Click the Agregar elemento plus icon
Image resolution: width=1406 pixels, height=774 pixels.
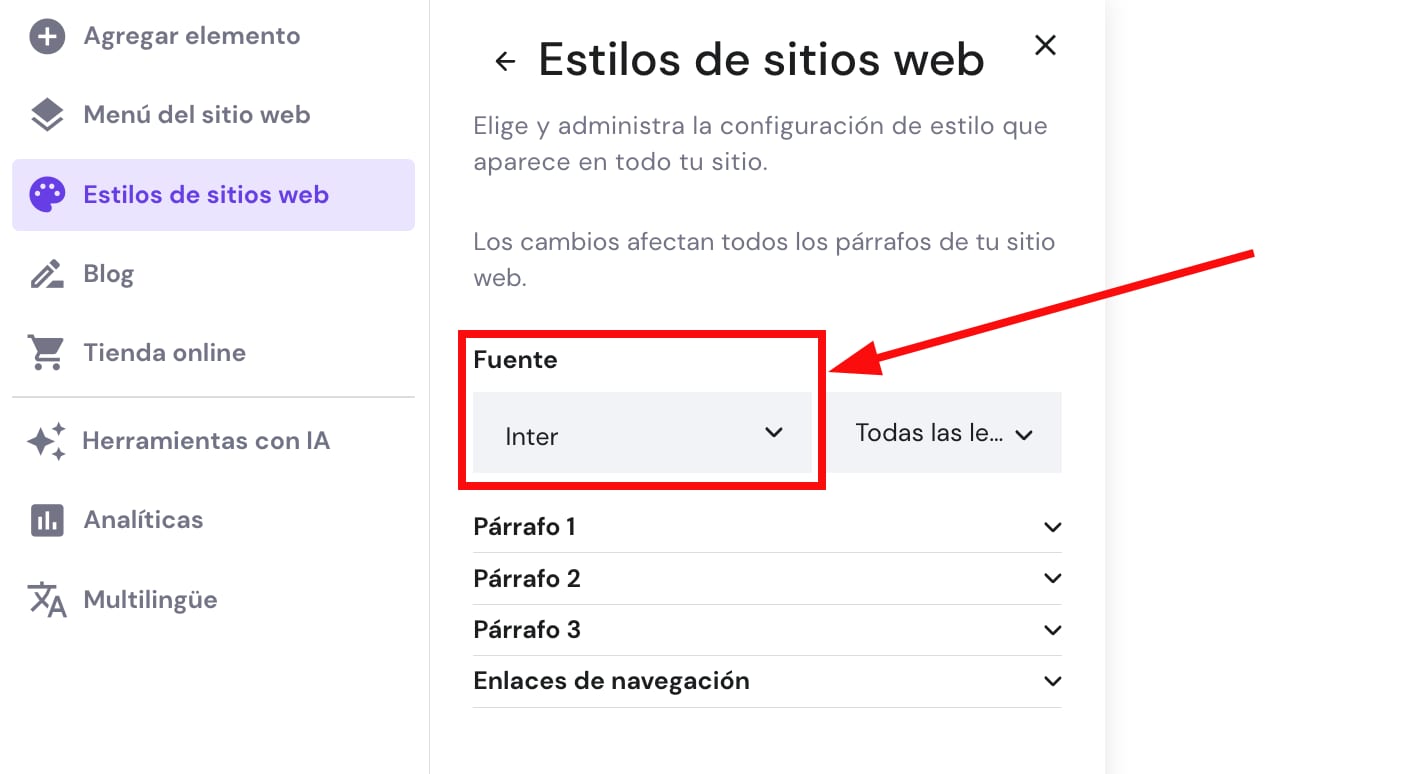[47, 36]
